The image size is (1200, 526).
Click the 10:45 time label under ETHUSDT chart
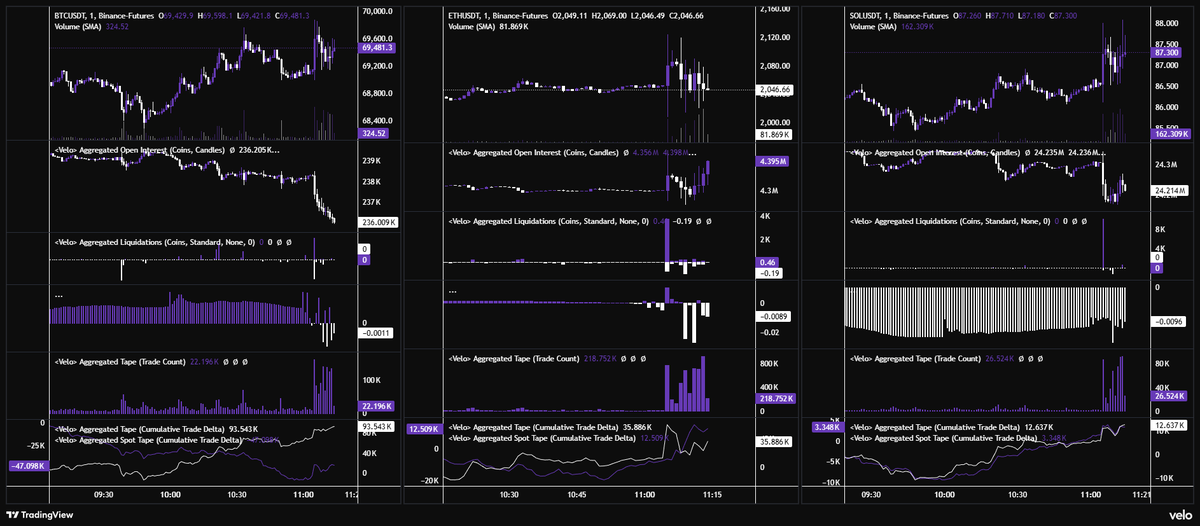click(577, 494)
